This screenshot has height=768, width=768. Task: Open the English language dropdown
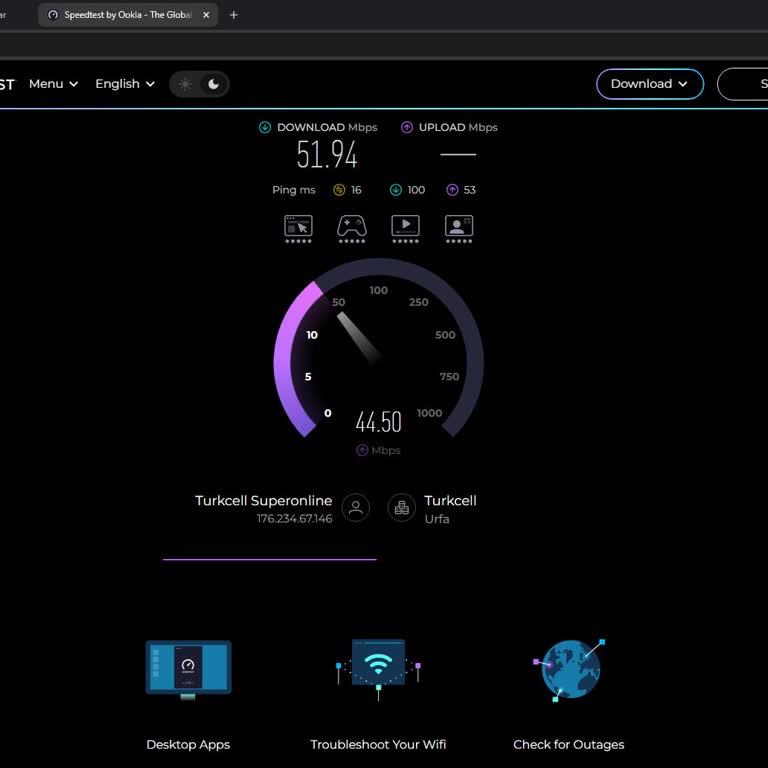(125, 84)
